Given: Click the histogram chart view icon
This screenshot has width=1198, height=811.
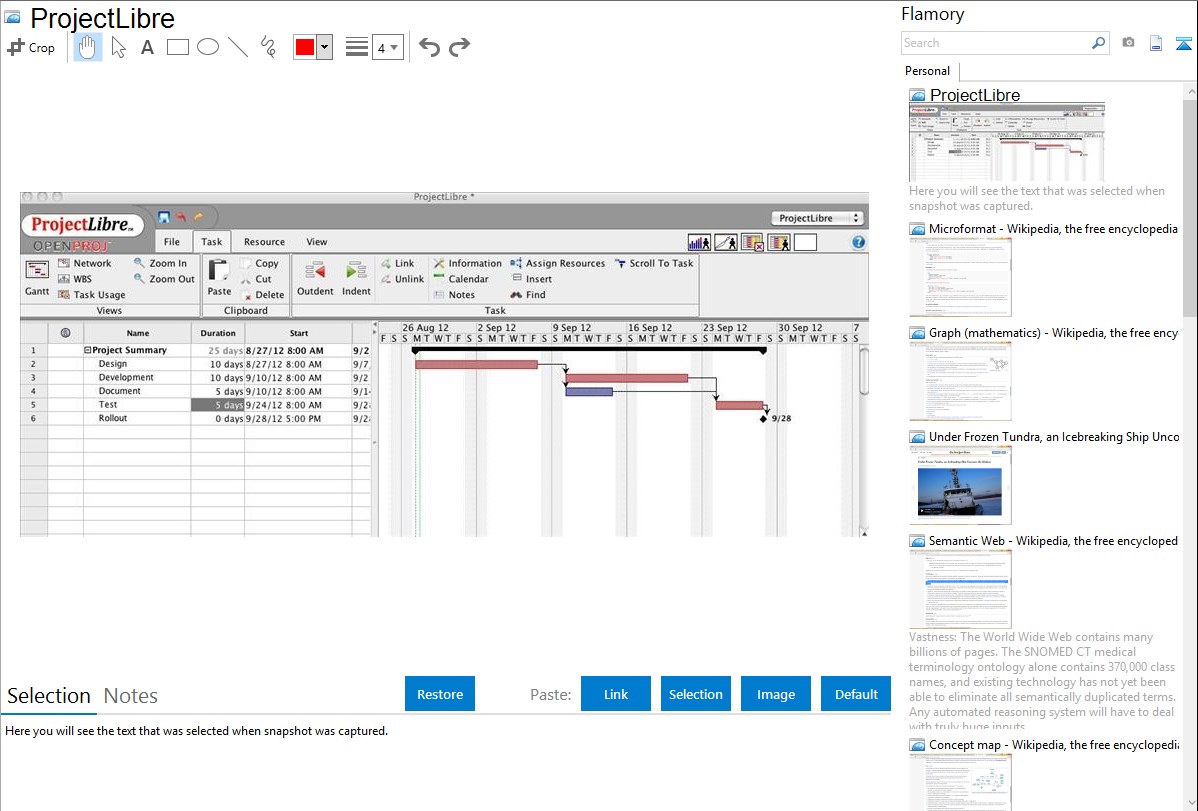Looking at the screenshot, I should [x=699, y=242].
